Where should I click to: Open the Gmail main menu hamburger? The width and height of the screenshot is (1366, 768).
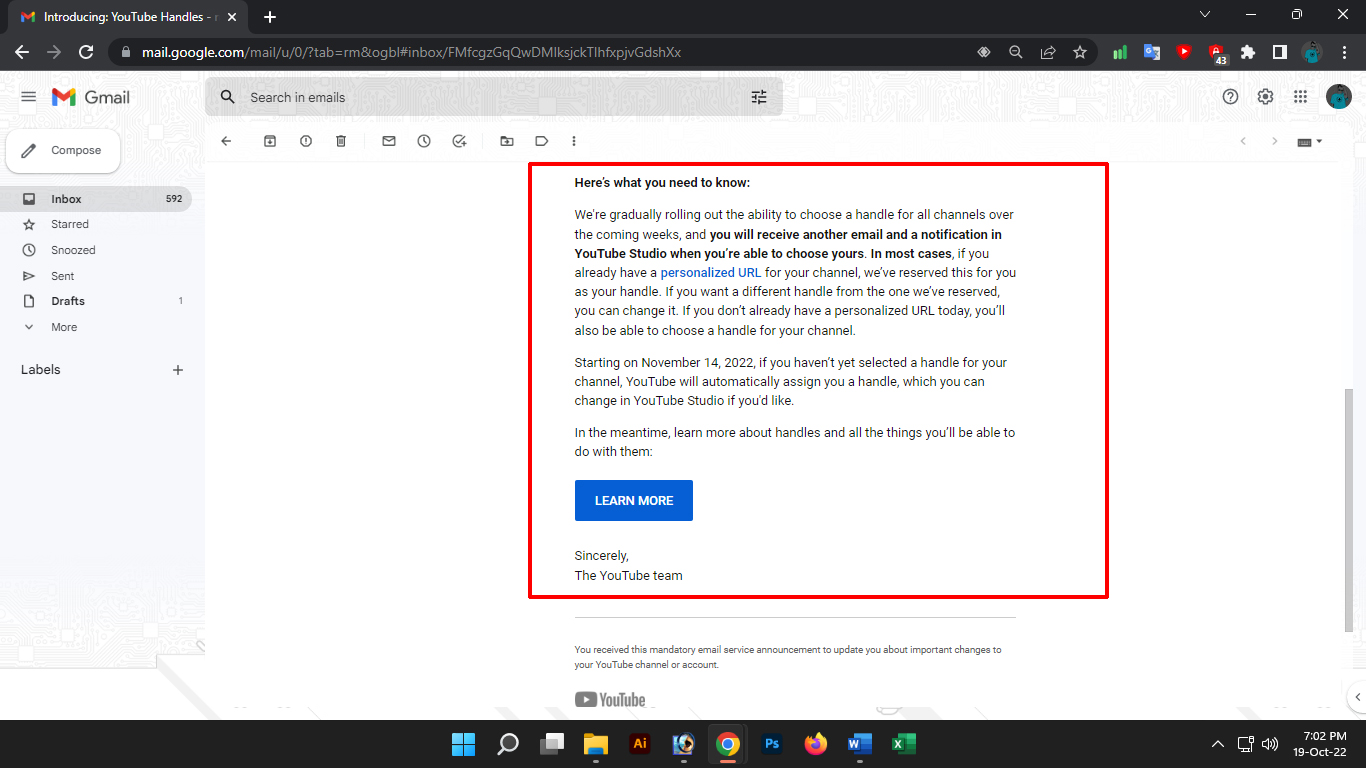[28, 97]
